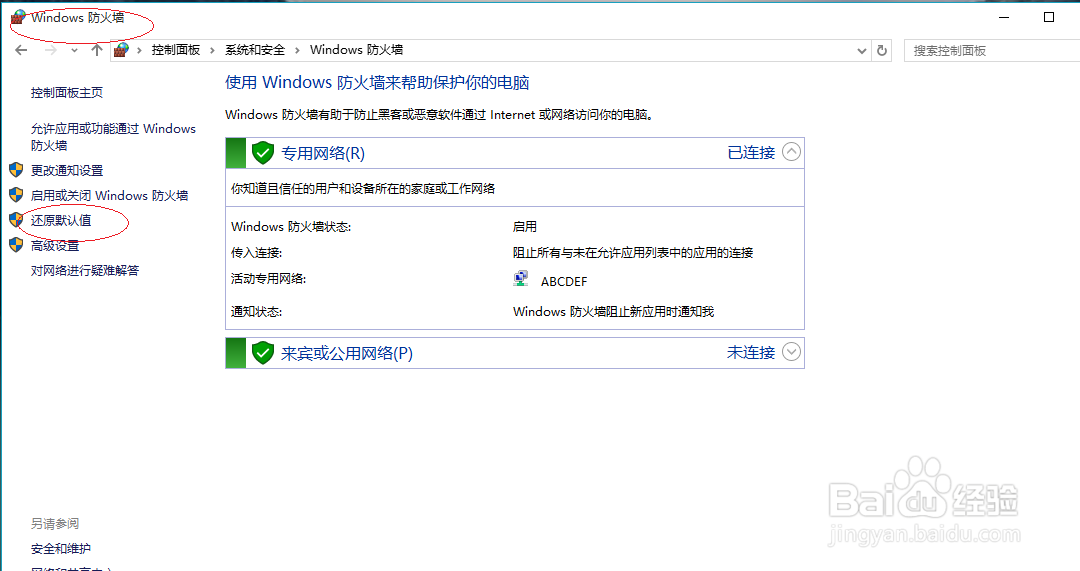This screenshot has height=571, width=1080.
Task: Expand the 来宾或公用网络 section with round chevron
Action: [x=791, y=352]
